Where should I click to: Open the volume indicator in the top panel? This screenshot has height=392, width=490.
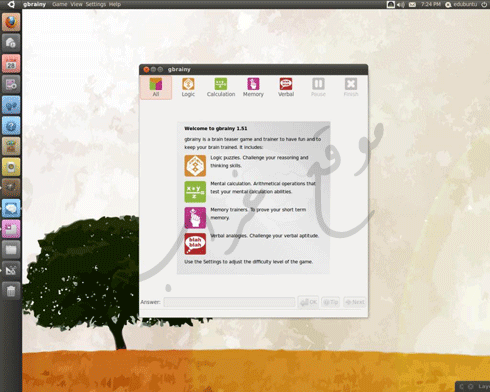(401, 4)
